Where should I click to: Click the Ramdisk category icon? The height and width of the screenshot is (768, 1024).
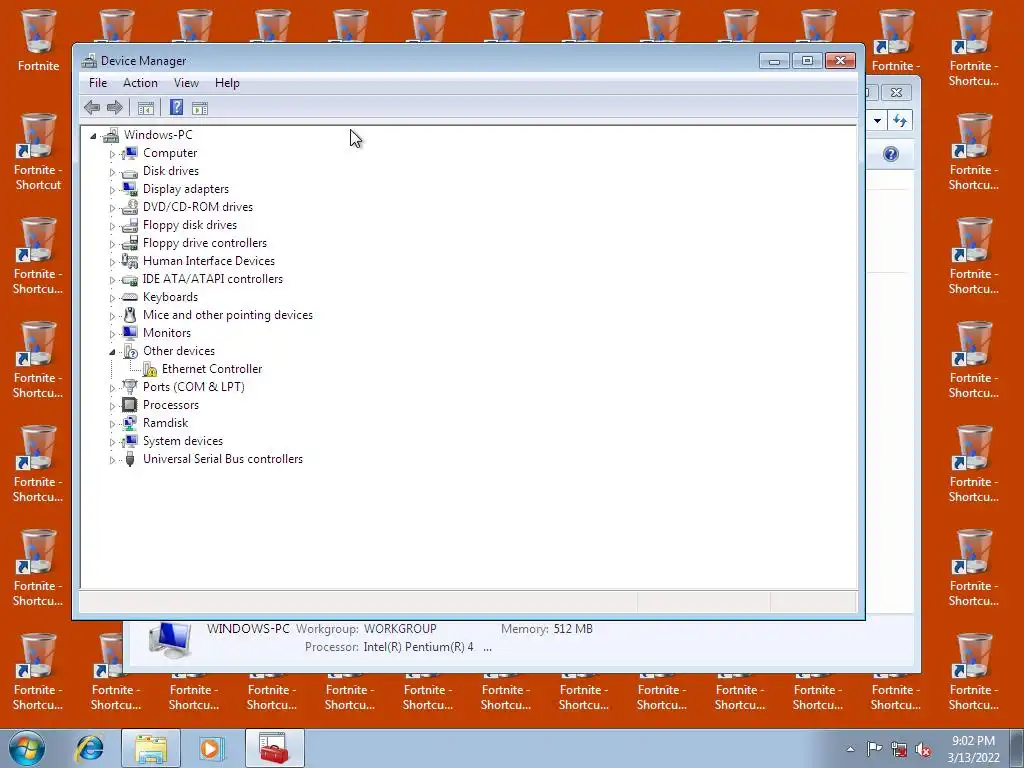(129, 423)
